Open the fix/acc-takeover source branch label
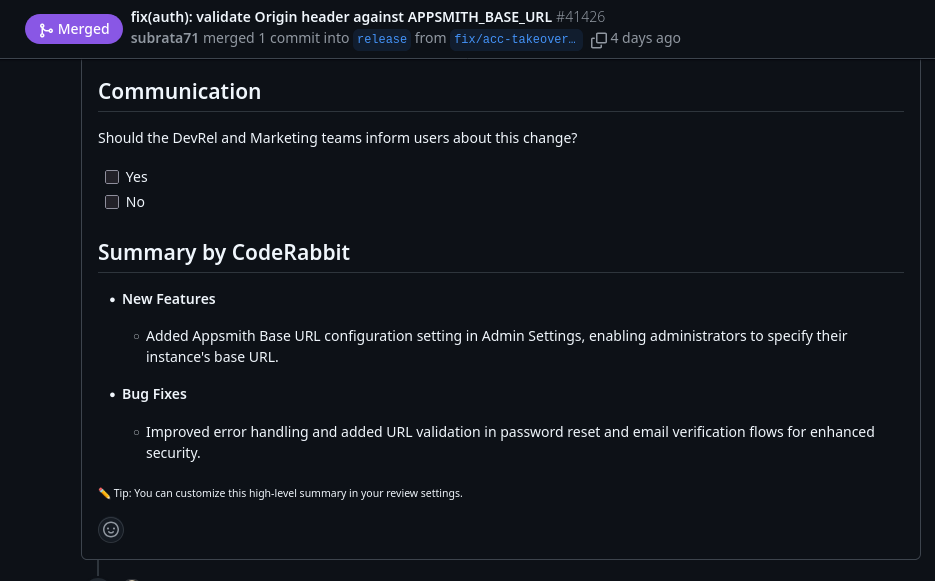This screenshot has height=581, width=935. [x=515, y=39]
